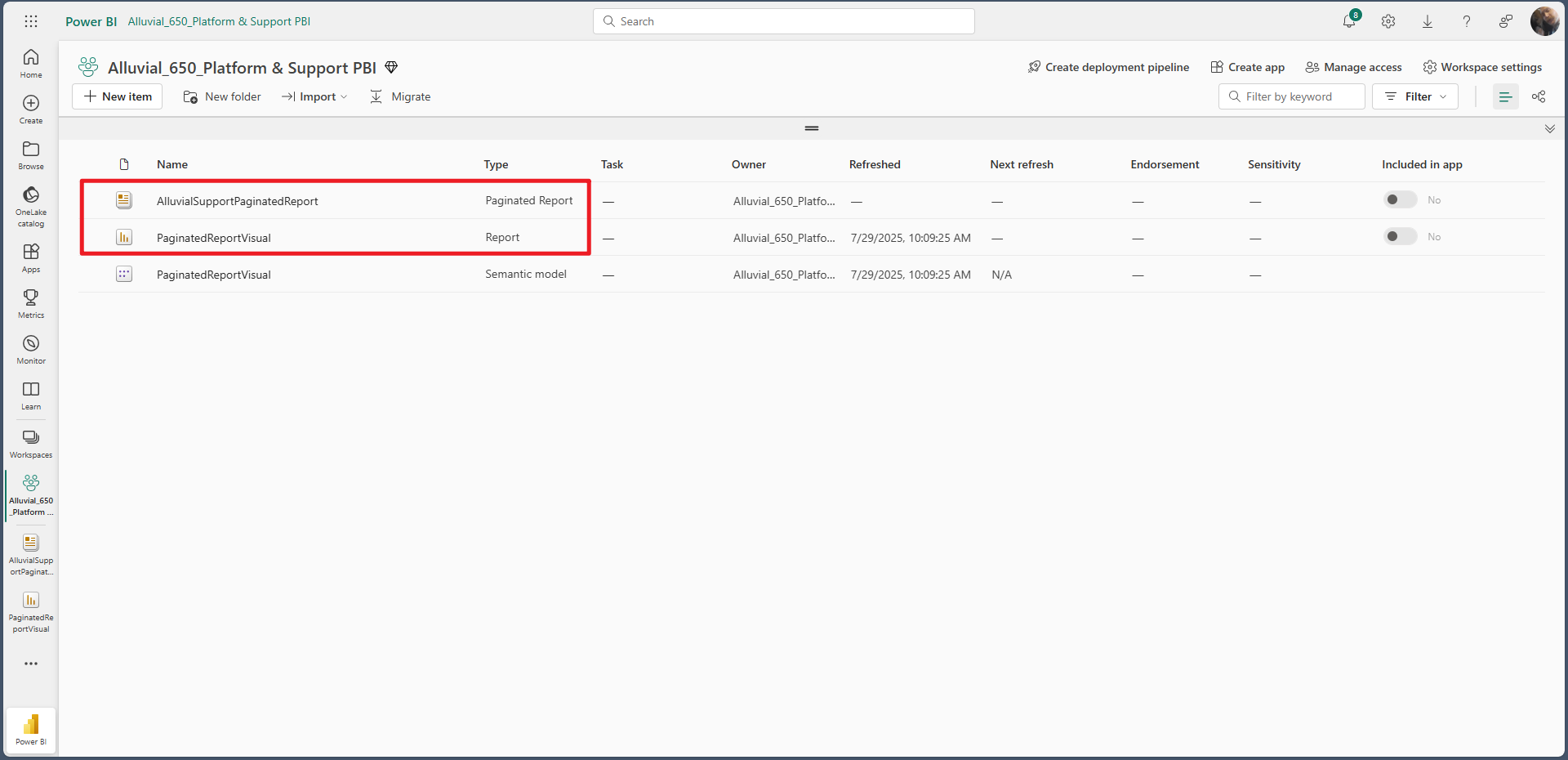Sort the list by Type column header
Image resolution: width=1568 pixels, height=760 pixels.
(496, 164)
